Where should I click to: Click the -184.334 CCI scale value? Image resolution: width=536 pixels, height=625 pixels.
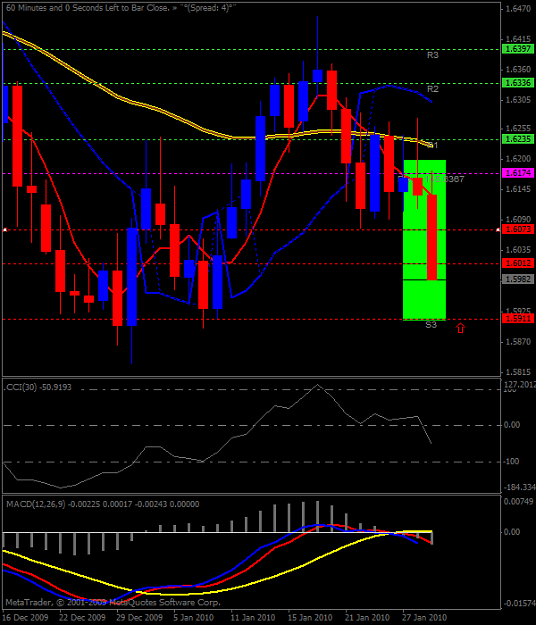click(x=520, y=487)
